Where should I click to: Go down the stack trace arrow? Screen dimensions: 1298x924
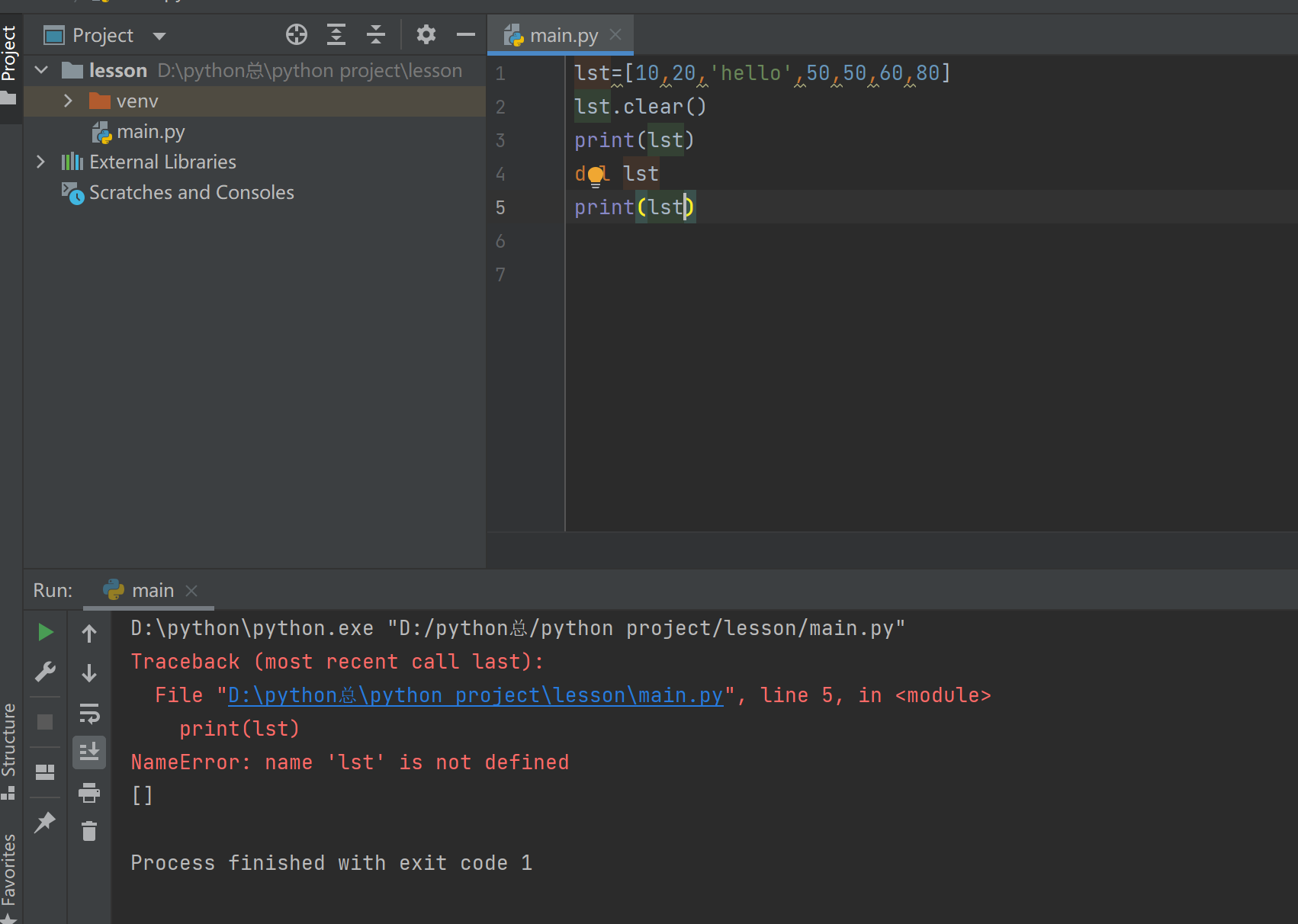point(89,672)
